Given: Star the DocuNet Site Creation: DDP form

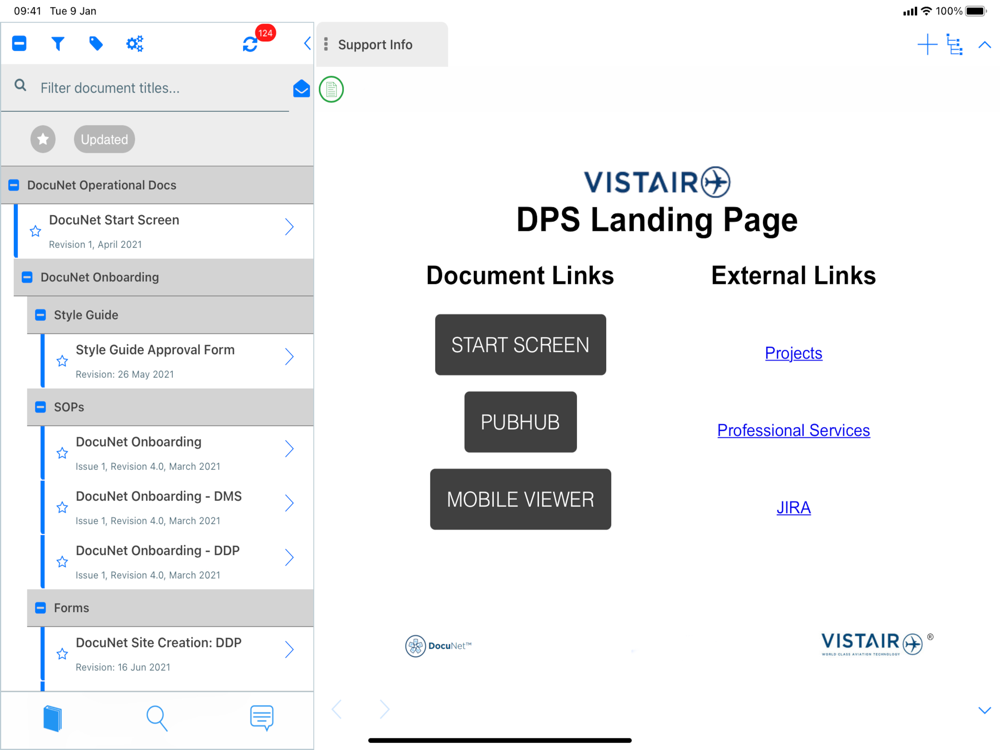Looking at the screenshot, I should pos(62,654).
